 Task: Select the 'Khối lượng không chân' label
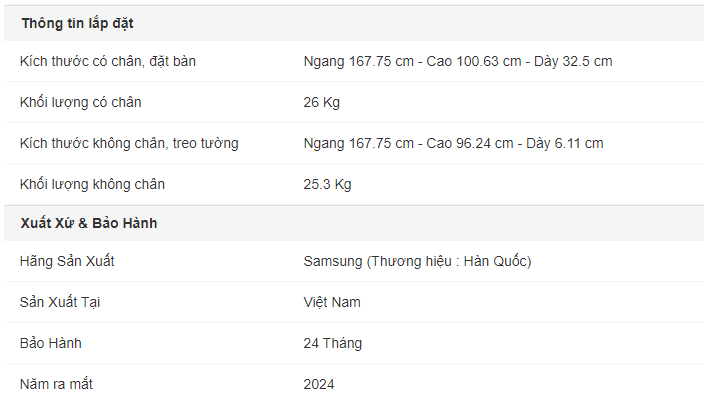point(92,185)
